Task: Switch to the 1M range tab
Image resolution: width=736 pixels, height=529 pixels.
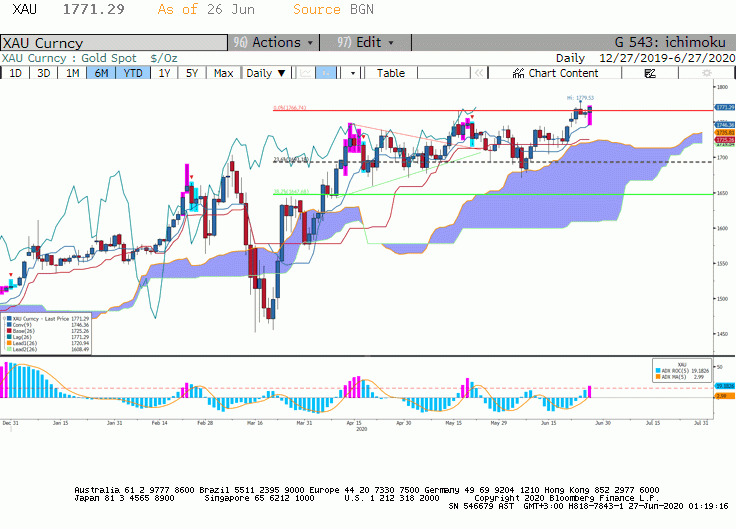Action: coord(72,73)
